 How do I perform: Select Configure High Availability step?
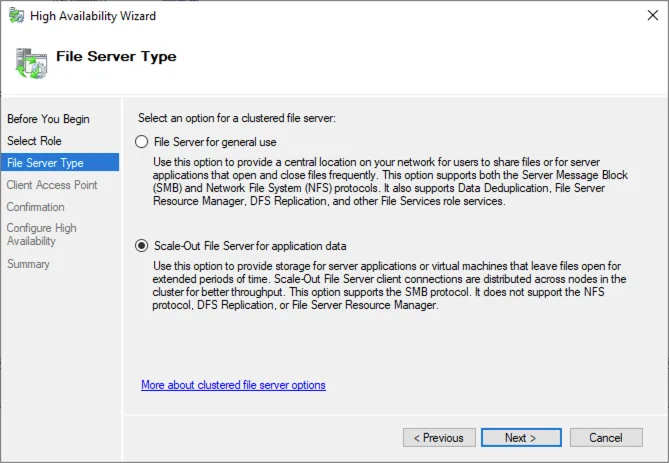(x=42, y=235)
